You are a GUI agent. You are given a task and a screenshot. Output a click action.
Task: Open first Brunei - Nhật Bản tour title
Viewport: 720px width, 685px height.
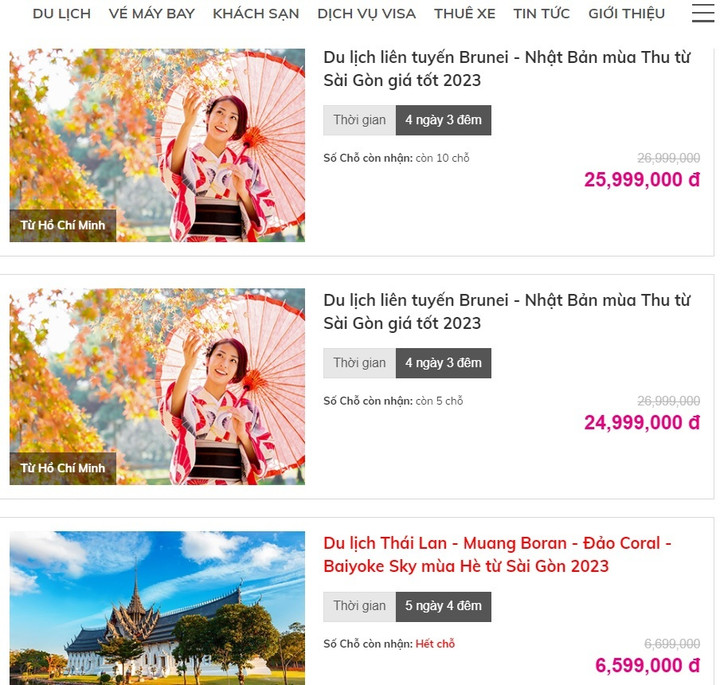coord(506,69)
